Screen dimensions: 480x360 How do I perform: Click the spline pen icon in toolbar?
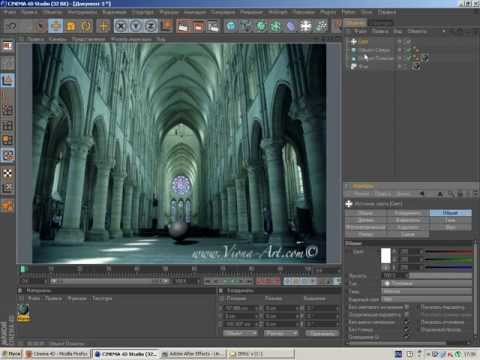(246, 26)
